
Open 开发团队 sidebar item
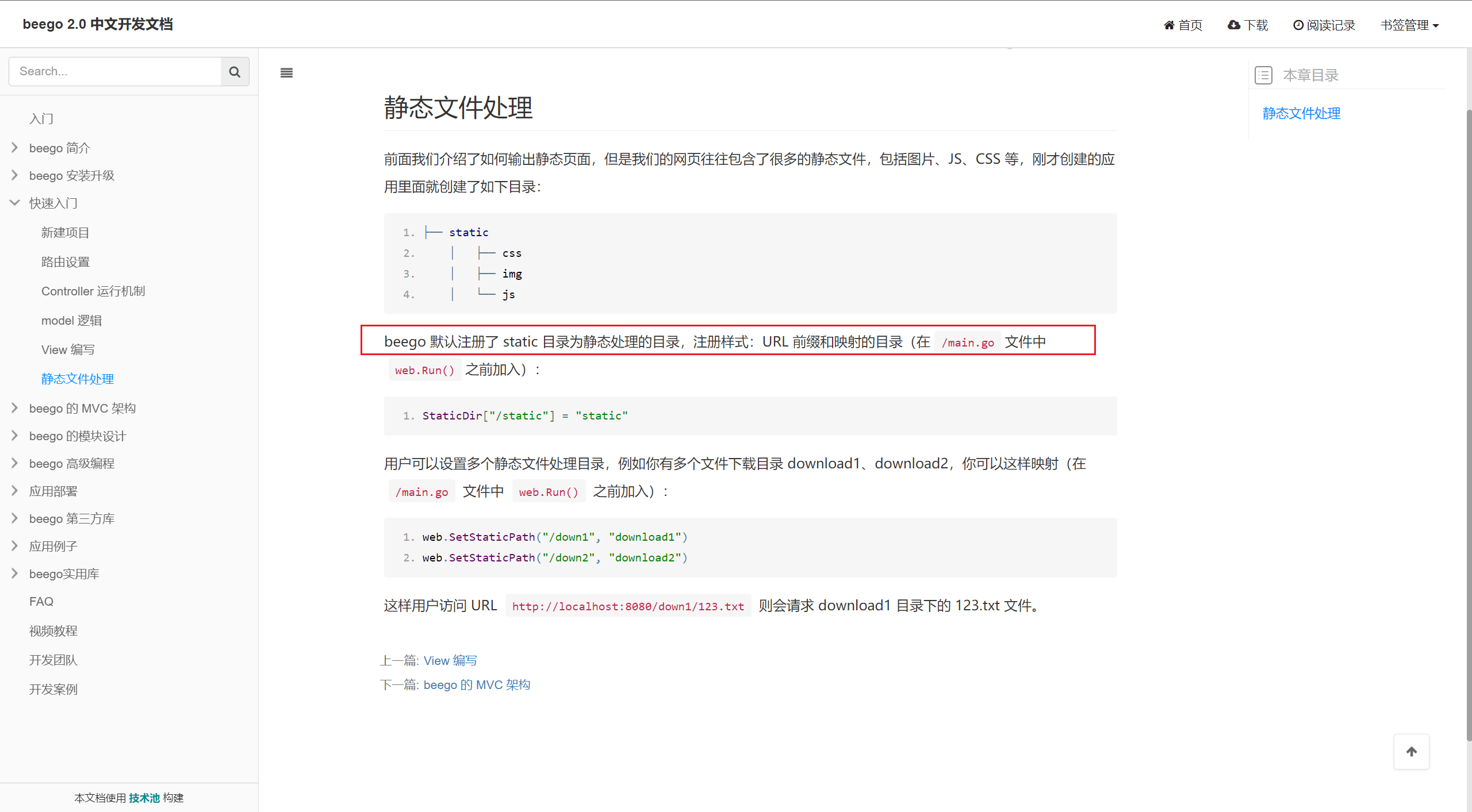53,660
